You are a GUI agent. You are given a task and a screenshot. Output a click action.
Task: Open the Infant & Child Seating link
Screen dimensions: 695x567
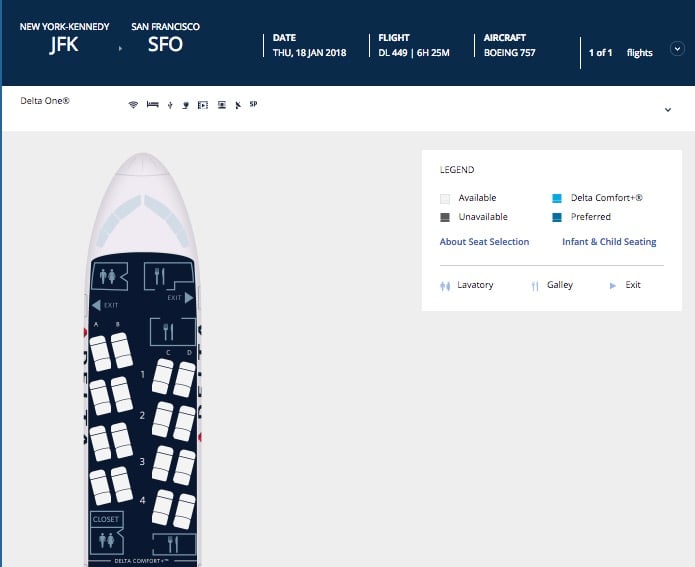coord(609,242)
